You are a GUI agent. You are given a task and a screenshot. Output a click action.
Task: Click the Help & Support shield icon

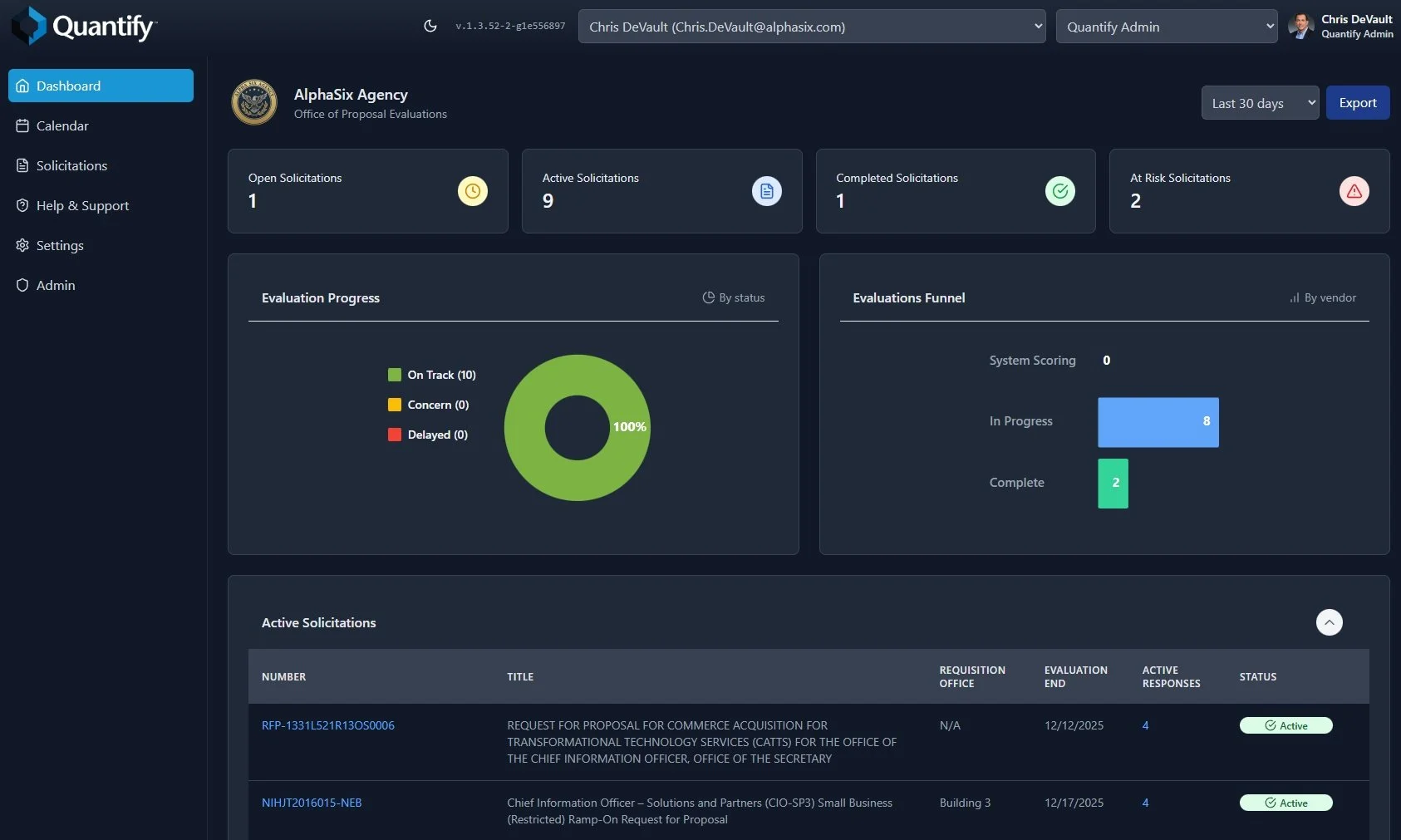point(22,205)
